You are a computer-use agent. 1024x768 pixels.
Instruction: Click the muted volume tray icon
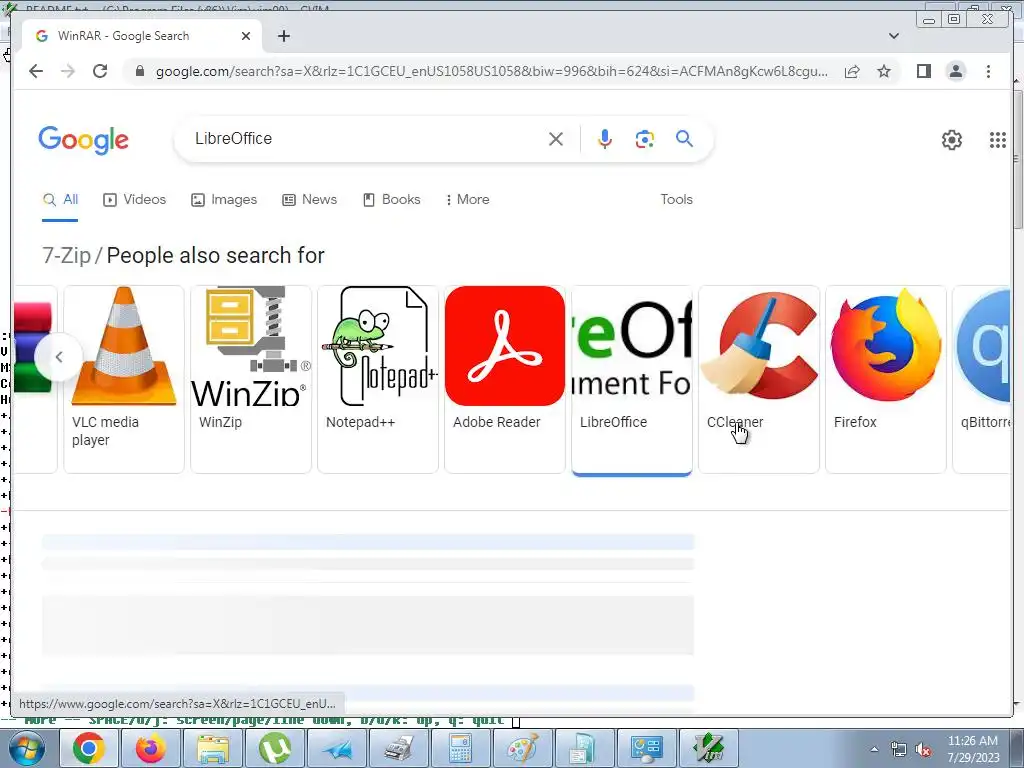923,750
